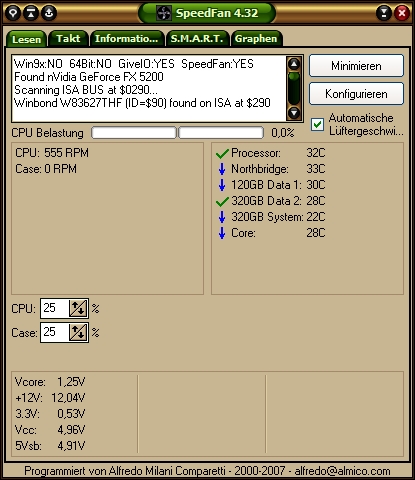Click the tray upload icon in title bar
The height and width of the screenshot is (480, 415).
pyautogui.click(x=49, y=13)
